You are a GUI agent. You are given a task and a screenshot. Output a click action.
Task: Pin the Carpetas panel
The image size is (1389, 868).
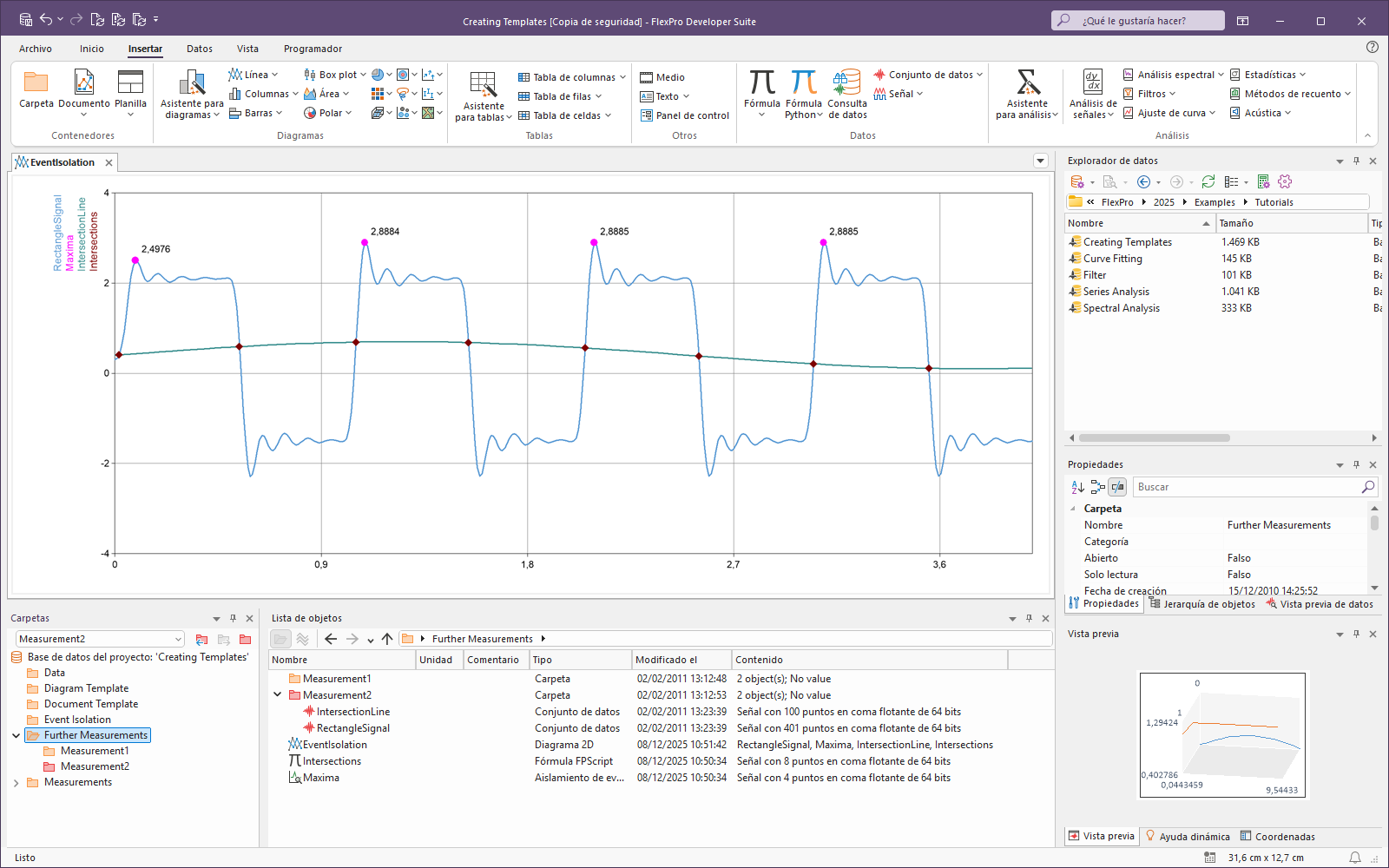pos(233,618)
